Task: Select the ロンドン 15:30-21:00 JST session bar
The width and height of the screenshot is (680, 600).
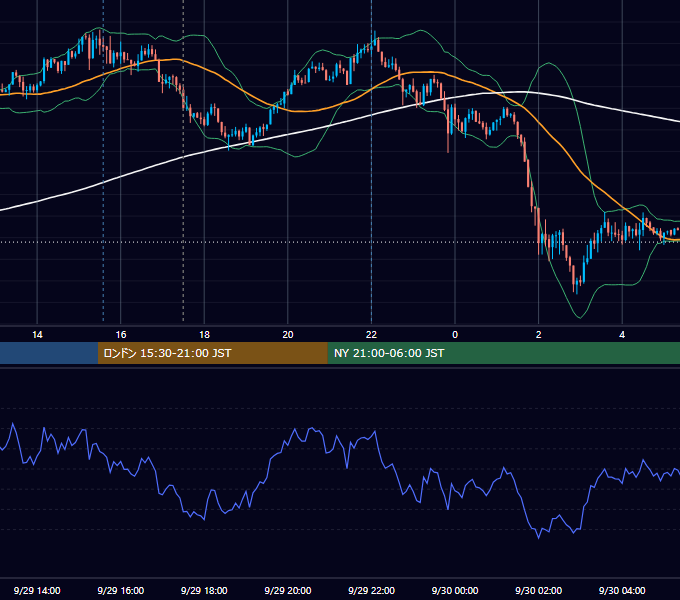Action: pos(212,353)
